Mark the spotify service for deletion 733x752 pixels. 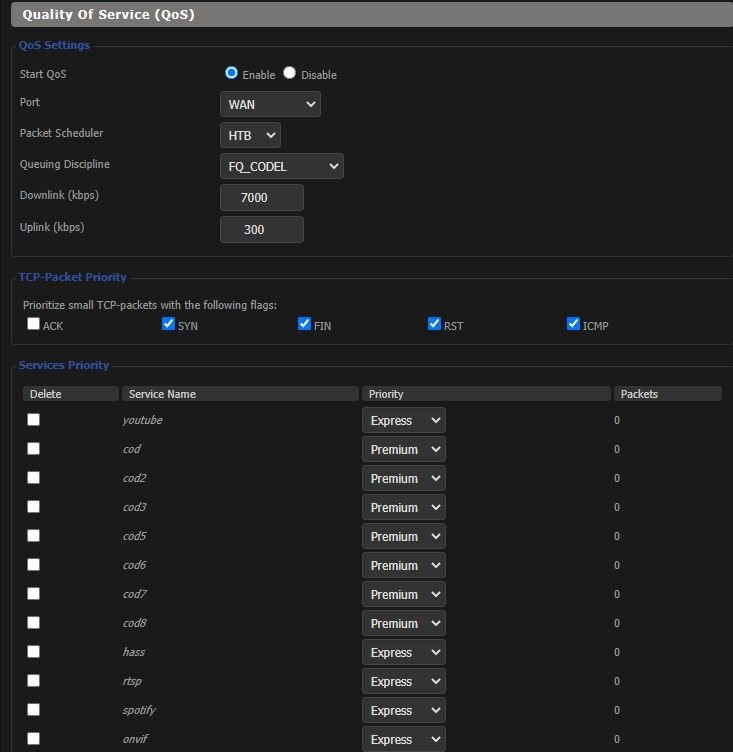click(x=34, y=710)
